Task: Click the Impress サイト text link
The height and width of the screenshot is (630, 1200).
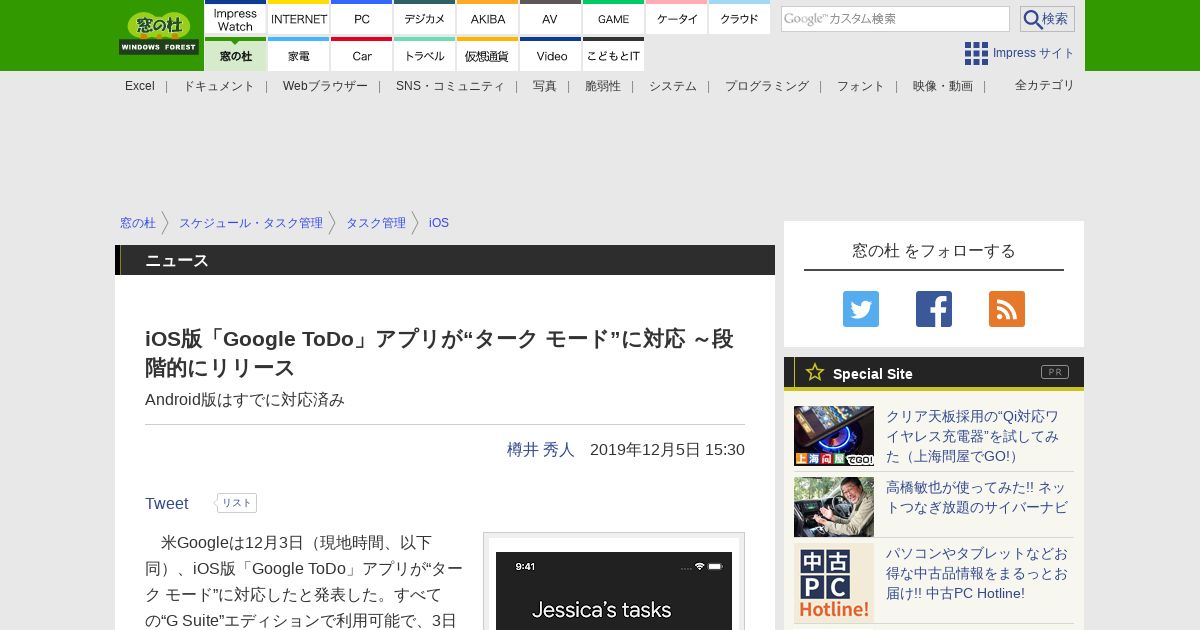Action: (x=1034, y=53)
